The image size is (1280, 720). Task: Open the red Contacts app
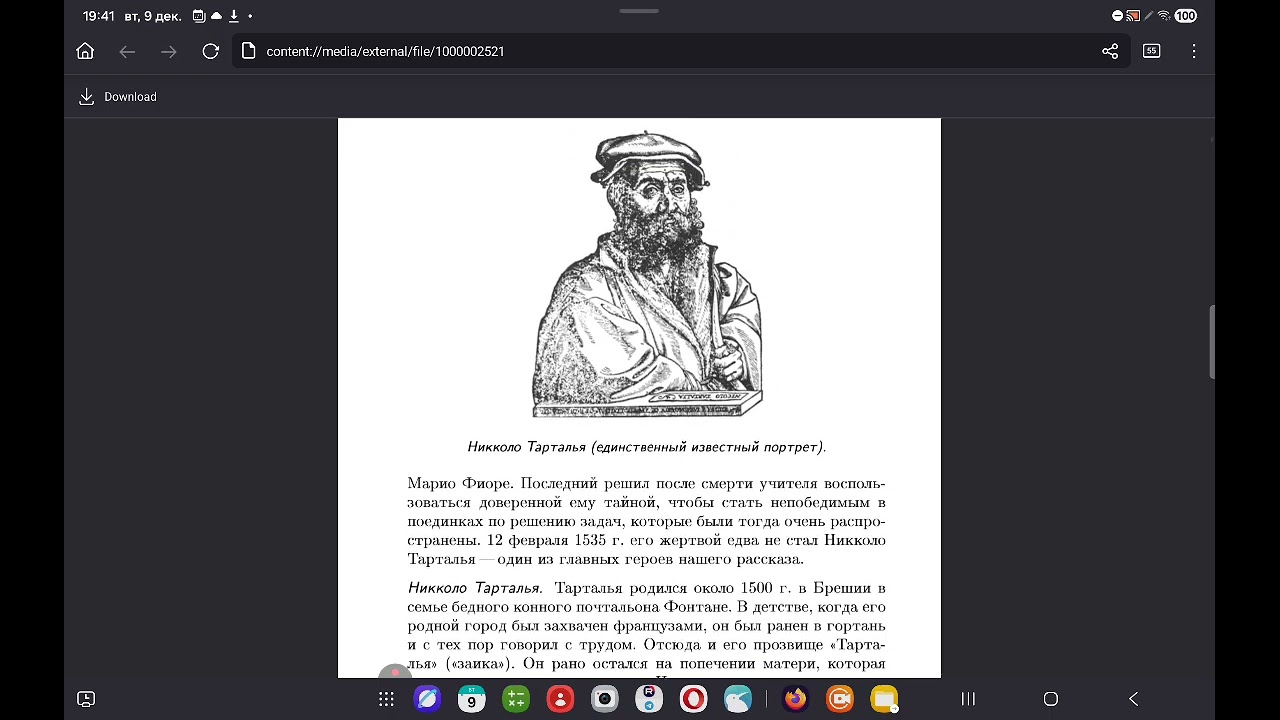tap(561, 699)
